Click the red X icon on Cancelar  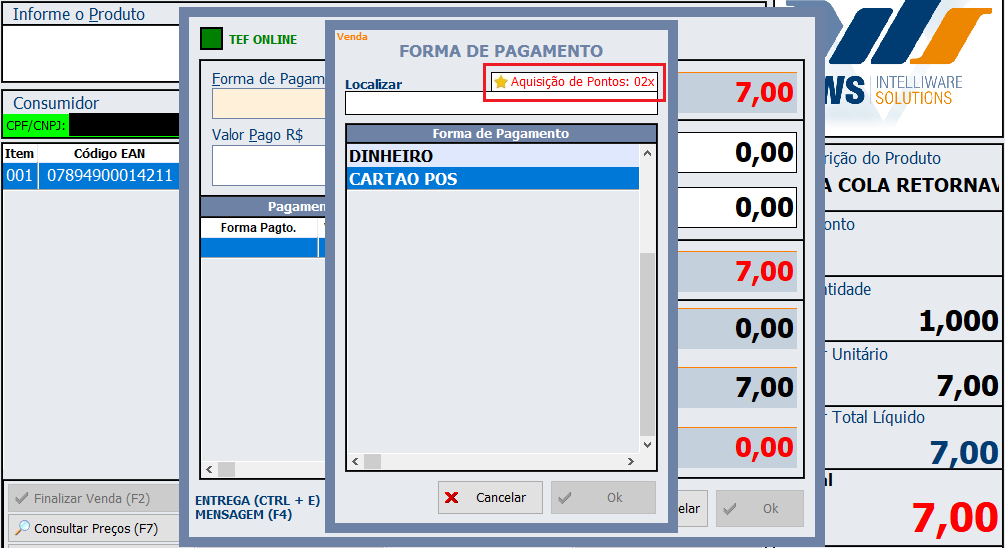(x=452, y=498)
